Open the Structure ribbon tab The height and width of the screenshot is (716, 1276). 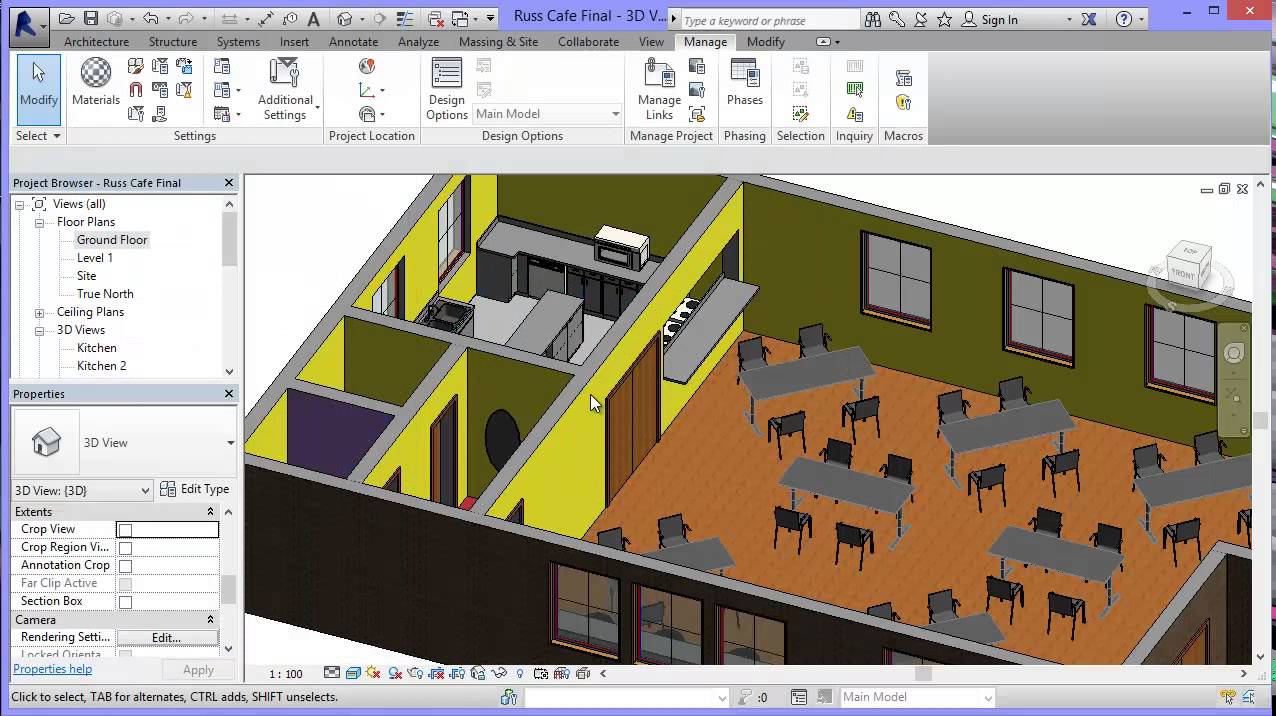pyautogui.click(x=173, y=42)
